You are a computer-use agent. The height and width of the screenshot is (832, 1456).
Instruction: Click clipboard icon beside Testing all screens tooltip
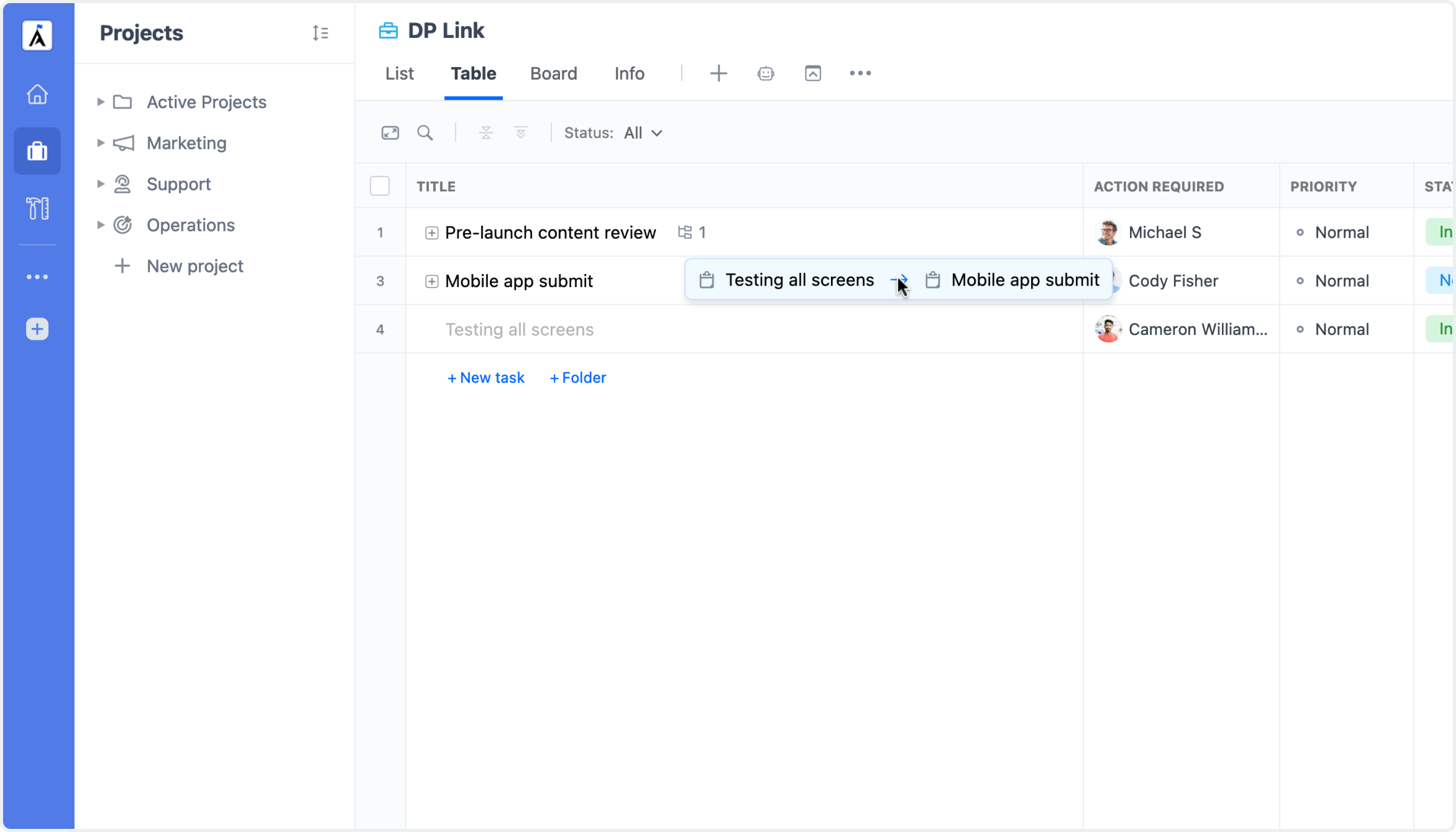point(707,280)
